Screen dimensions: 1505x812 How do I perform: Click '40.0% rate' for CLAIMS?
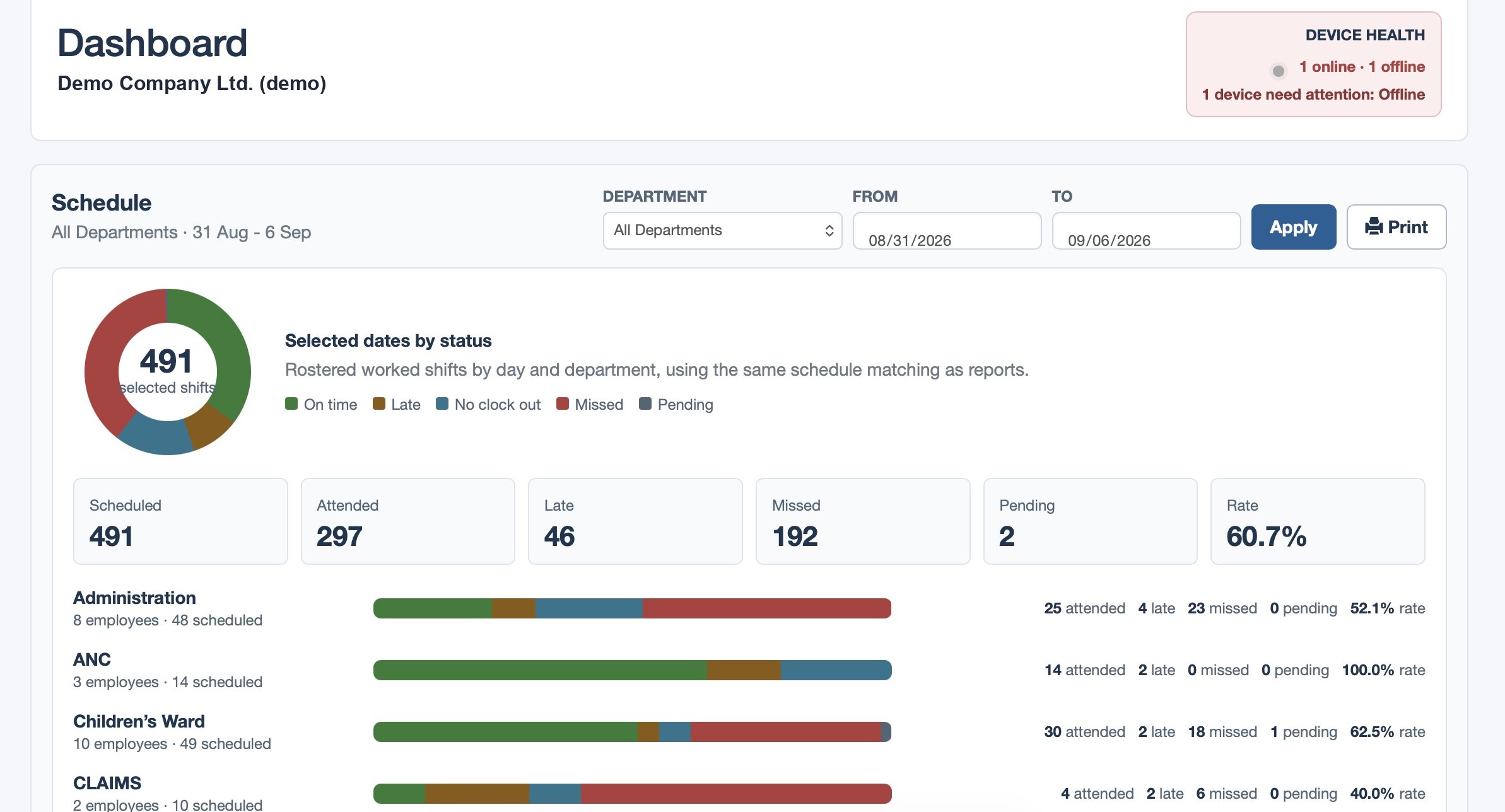pyautogui.click(x=1387, y=794)
